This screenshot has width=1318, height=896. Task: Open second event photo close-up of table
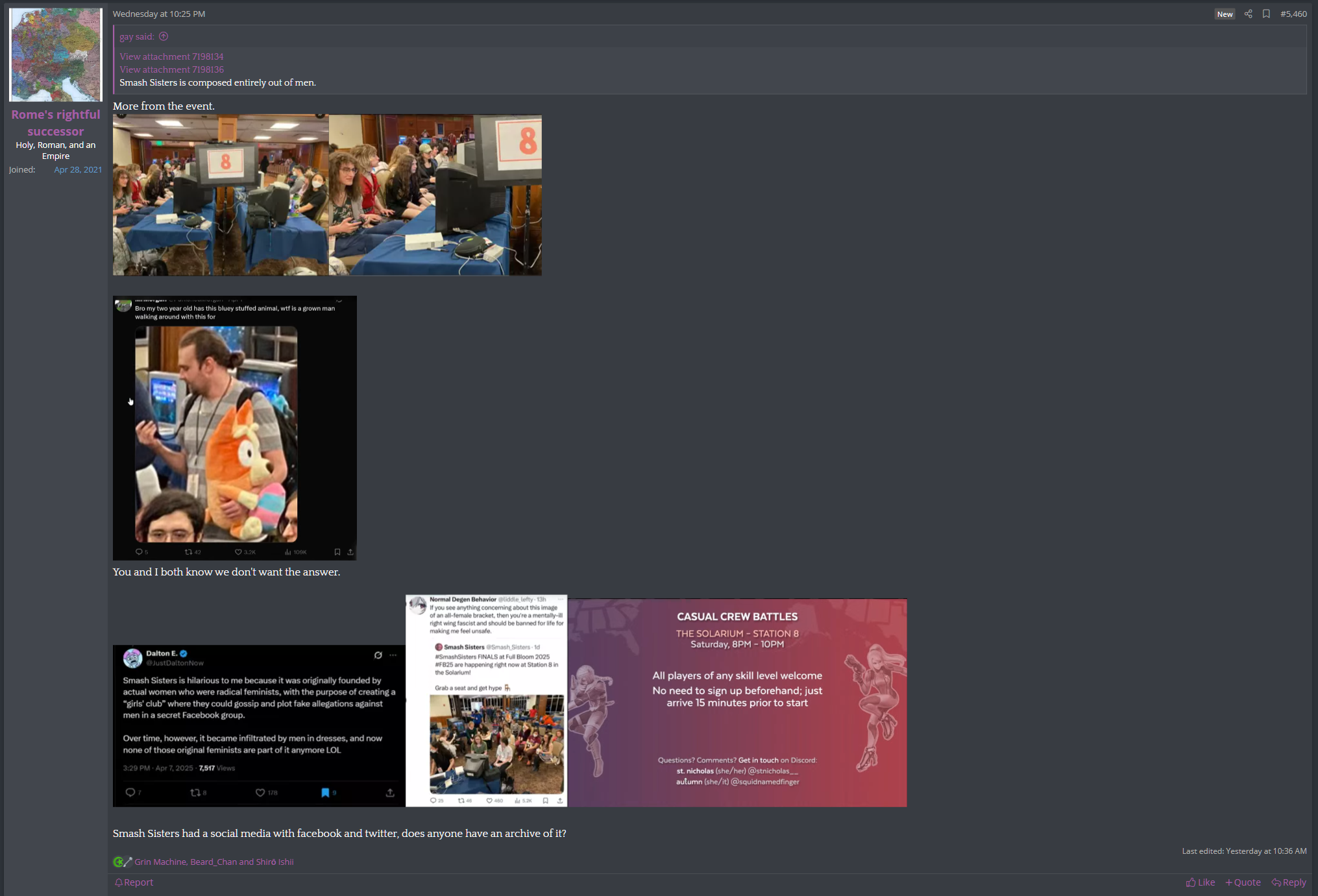[435, 195]
